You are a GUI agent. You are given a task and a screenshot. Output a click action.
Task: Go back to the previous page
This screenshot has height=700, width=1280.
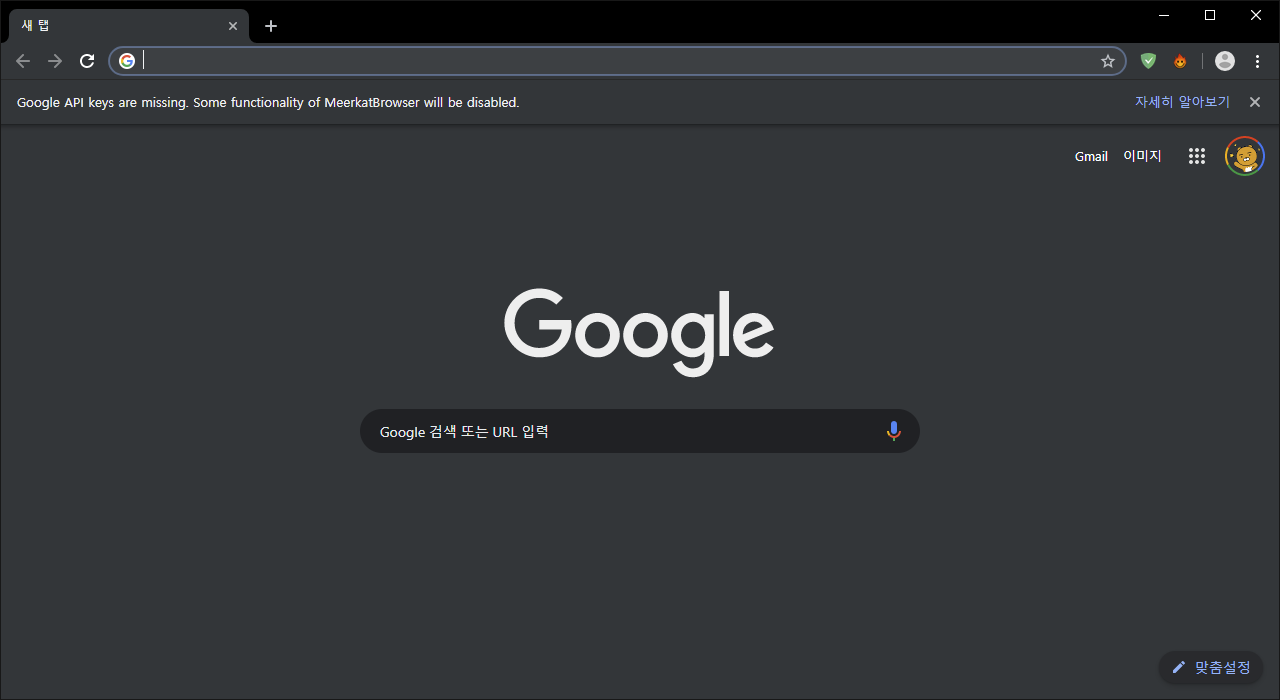point(23,61)
